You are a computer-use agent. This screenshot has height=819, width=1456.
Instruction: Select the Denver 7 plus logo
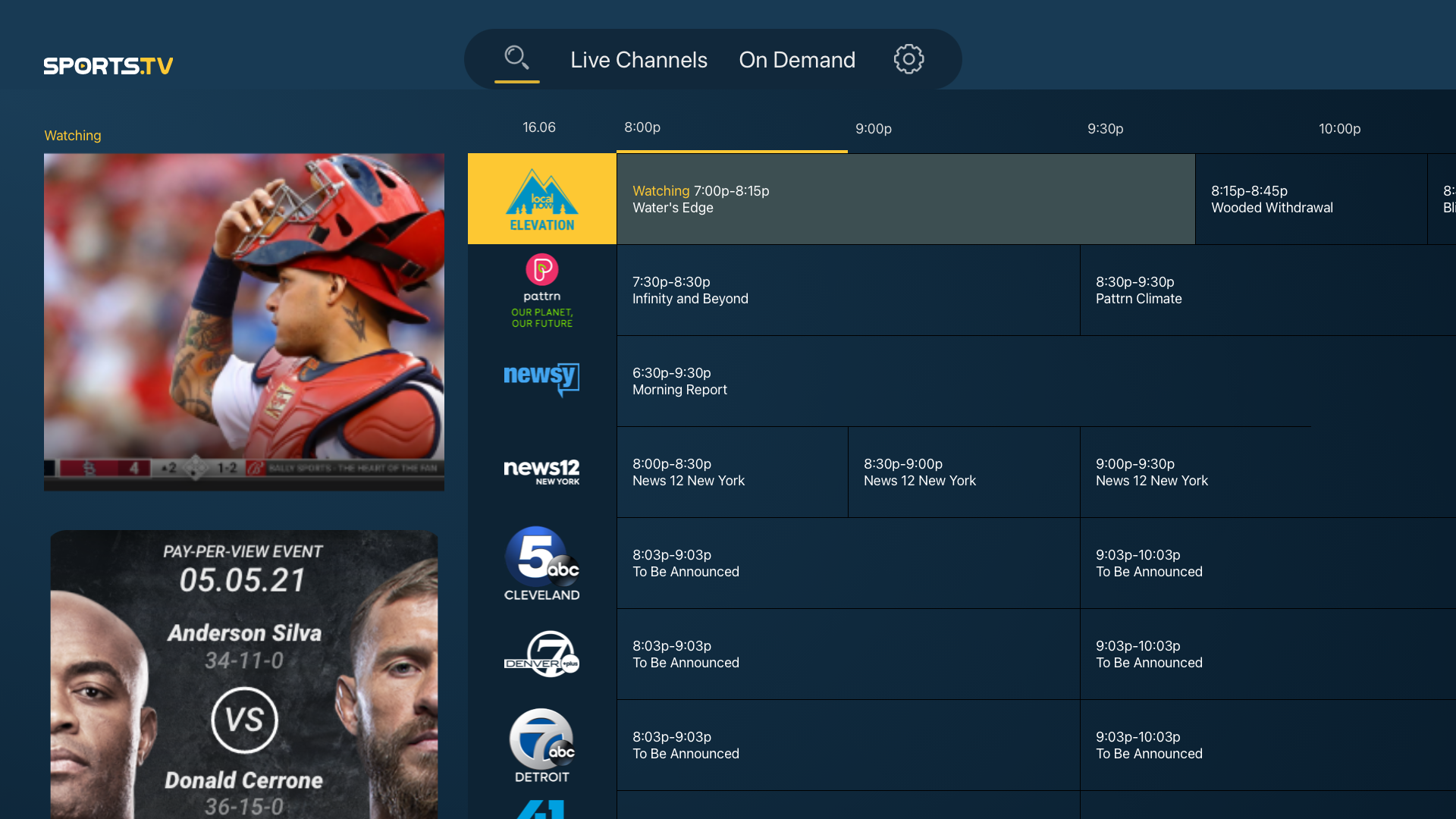pos(541,654)
